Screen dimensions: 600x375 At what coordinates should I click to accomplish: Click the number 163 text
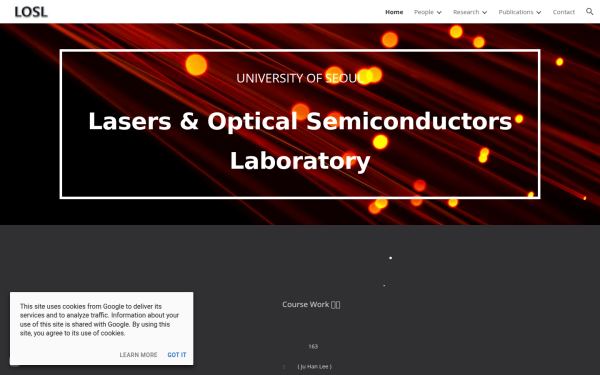(x=313, y=346)
